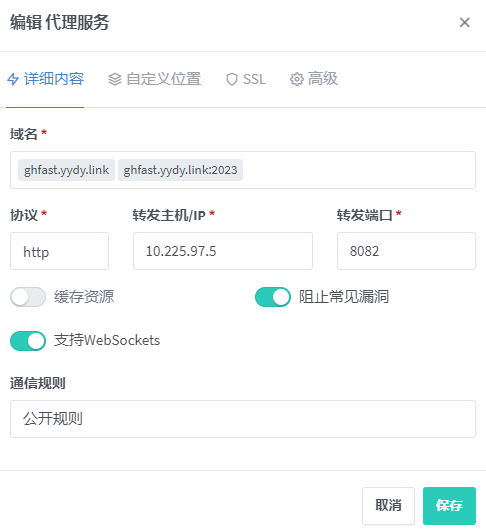Click the gear icon beside 高级
The width and height of the screenshot is (486, 532).
297,79
